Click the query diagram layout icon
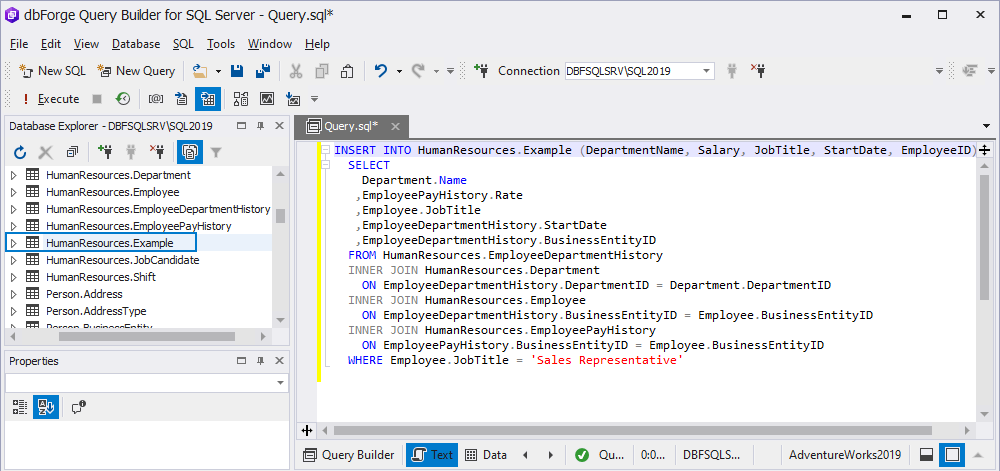 point(240,99)
